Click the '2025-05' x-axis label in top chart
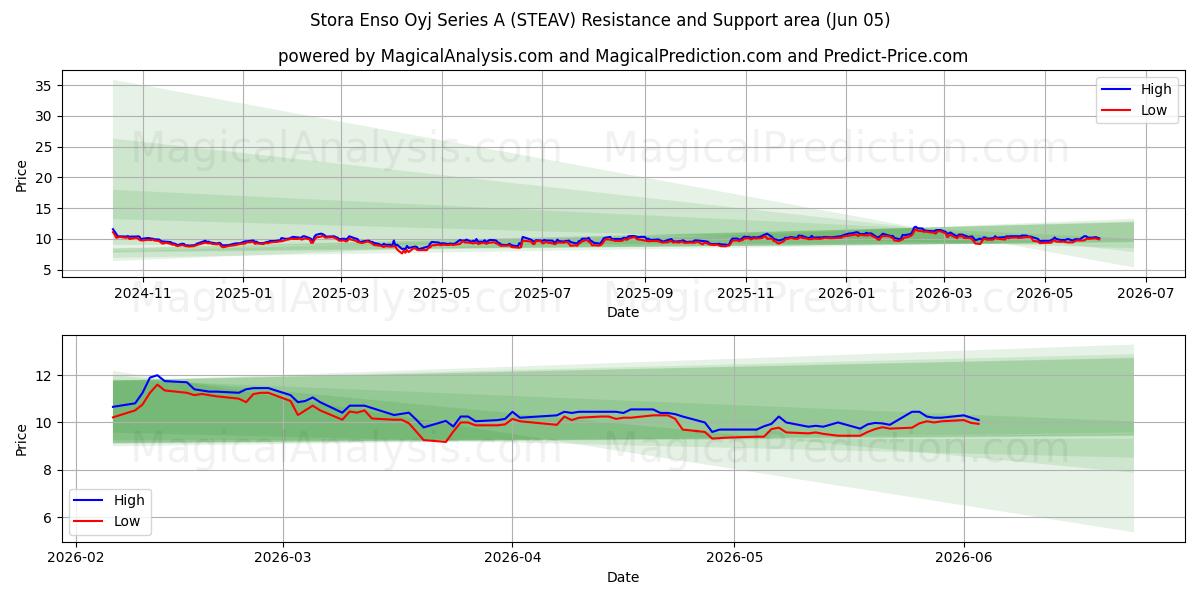The image size is (1200, 600). 442,294
